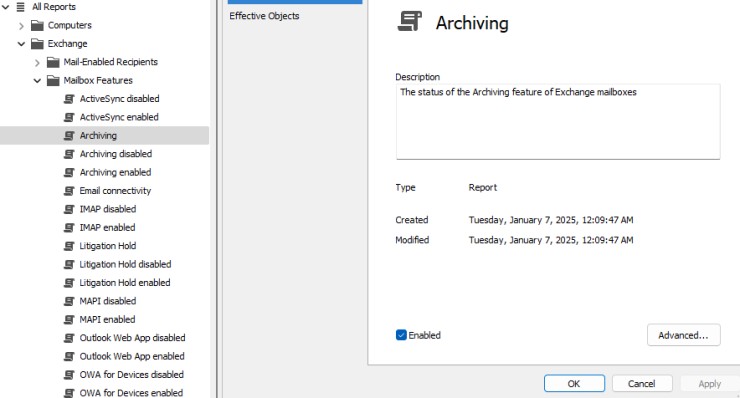This screenshot has width=740, height=398.
Task: Click the Archiving disabled report icon
Action: tap(69, 154)
